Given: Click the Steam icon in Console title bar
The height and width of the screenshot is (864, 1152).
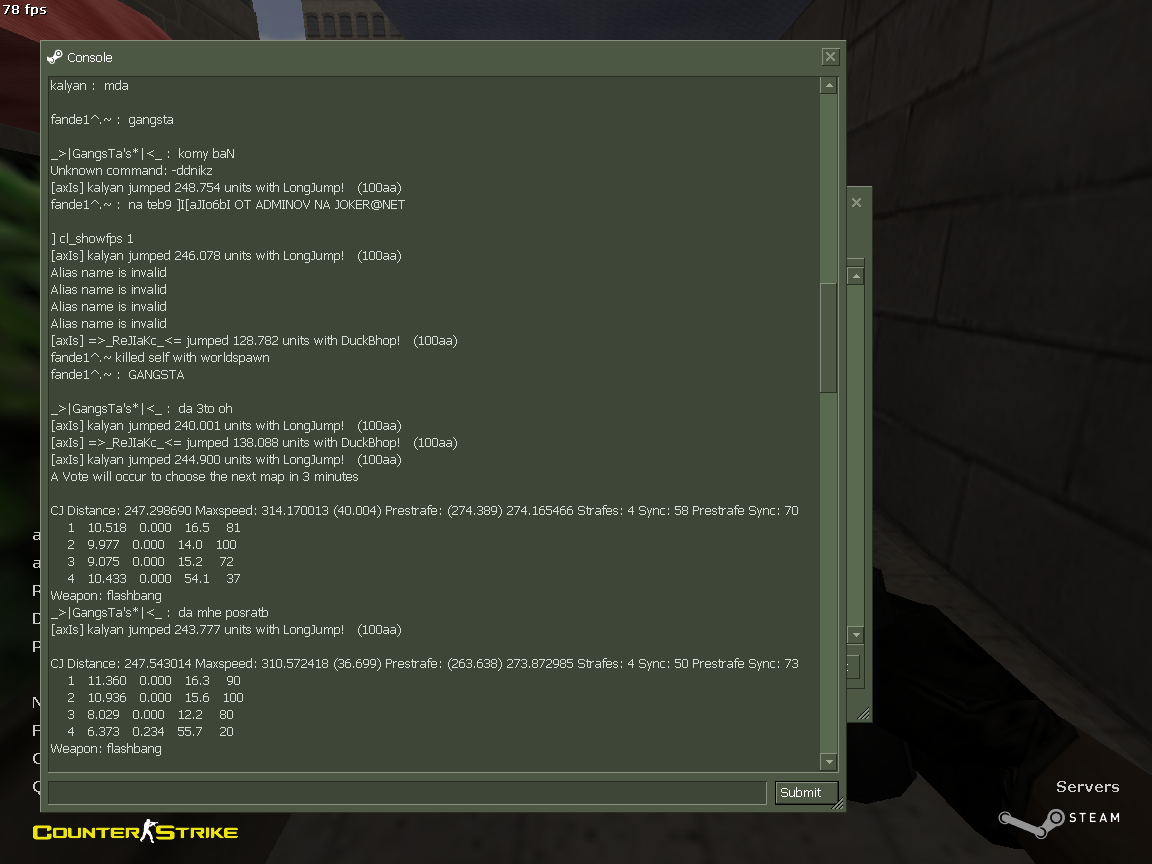Looking at the screenshot, I should (x=54, y=57).
